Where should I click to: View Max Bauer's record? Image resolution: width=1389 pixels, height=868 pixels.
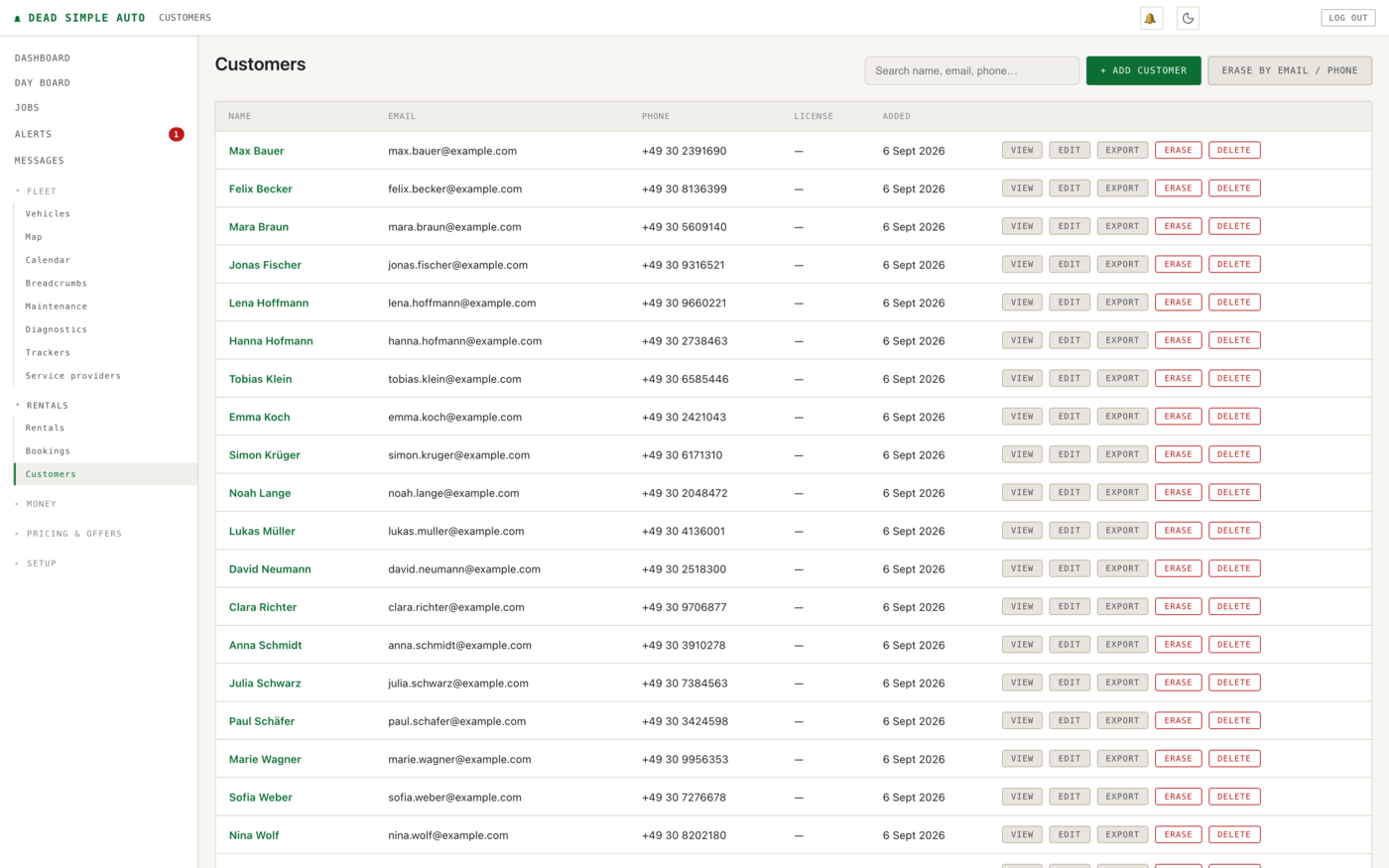click(1022, 151)
